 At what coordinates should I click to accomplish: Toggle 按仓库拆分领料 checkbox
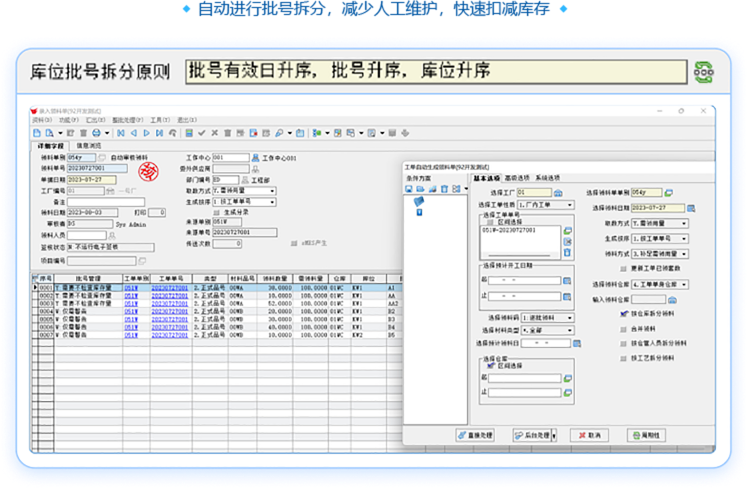tap(624, 312)
